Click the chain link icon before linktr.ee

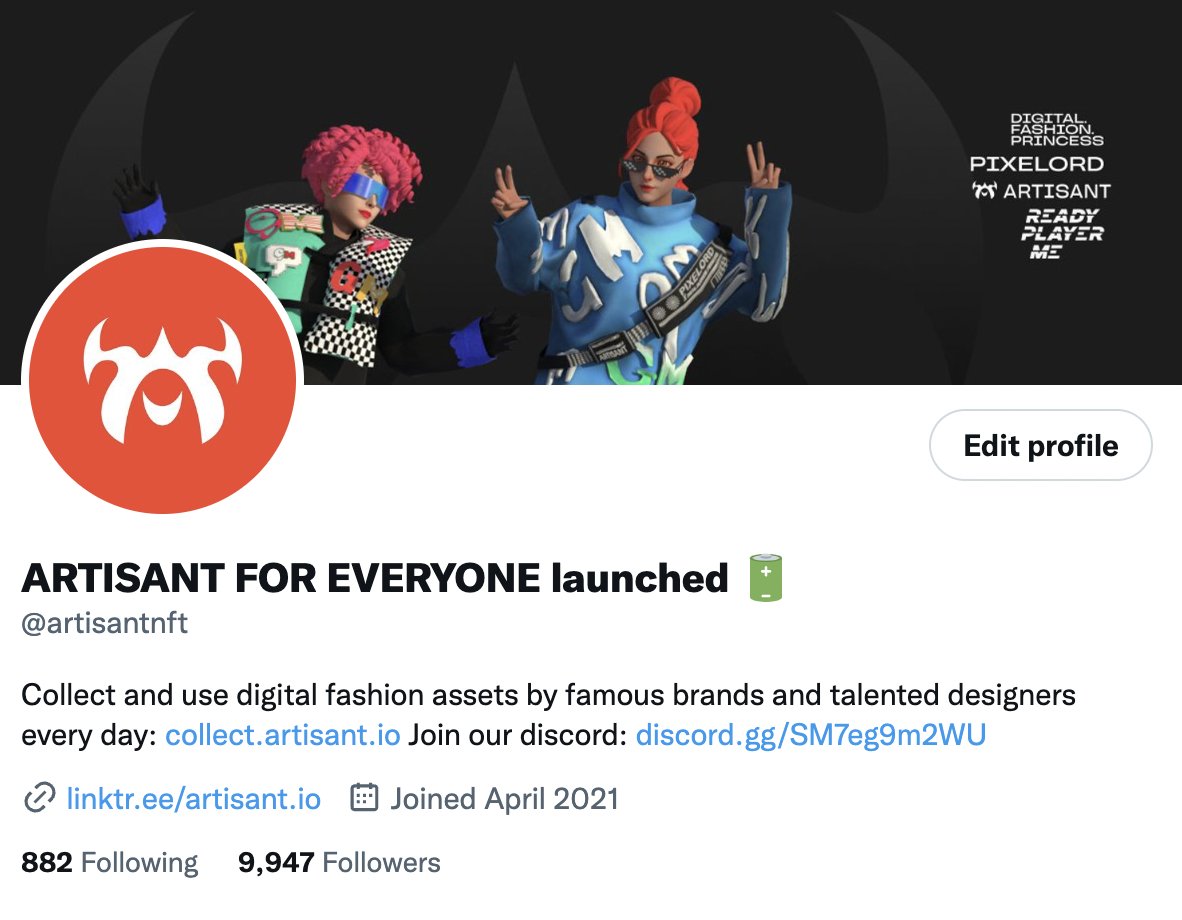tap(39, 798)
